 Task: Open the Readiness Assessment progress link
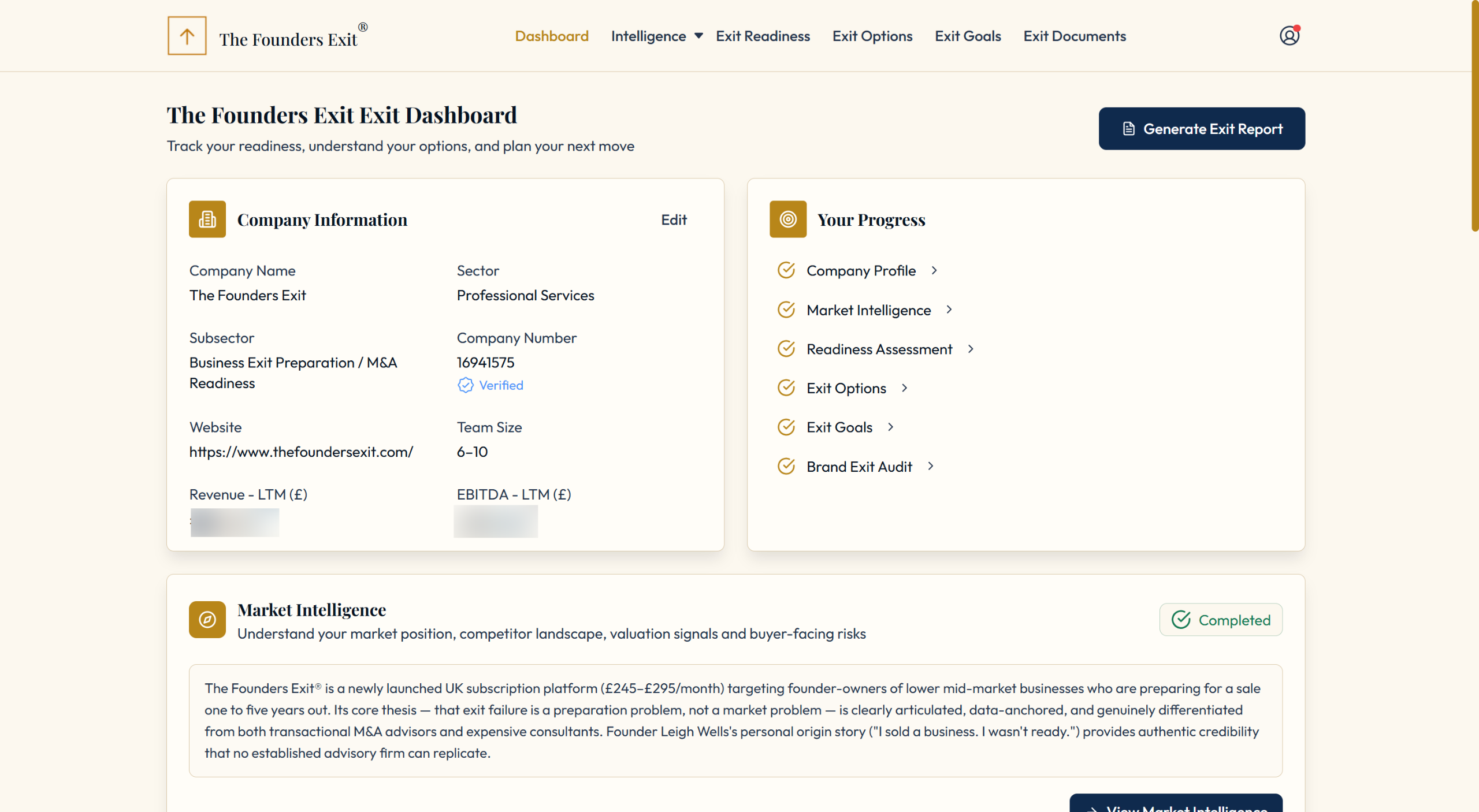(x=879, y=349)
